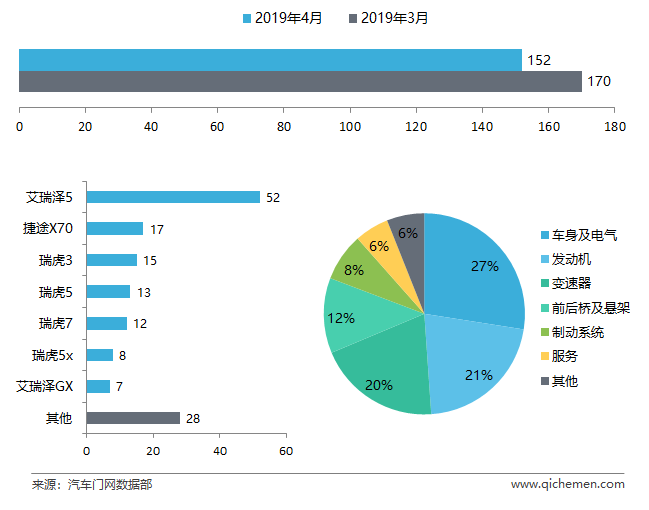Click the 变速器 legend text
This screenshot has width=649, height=510.
[571, 283]
